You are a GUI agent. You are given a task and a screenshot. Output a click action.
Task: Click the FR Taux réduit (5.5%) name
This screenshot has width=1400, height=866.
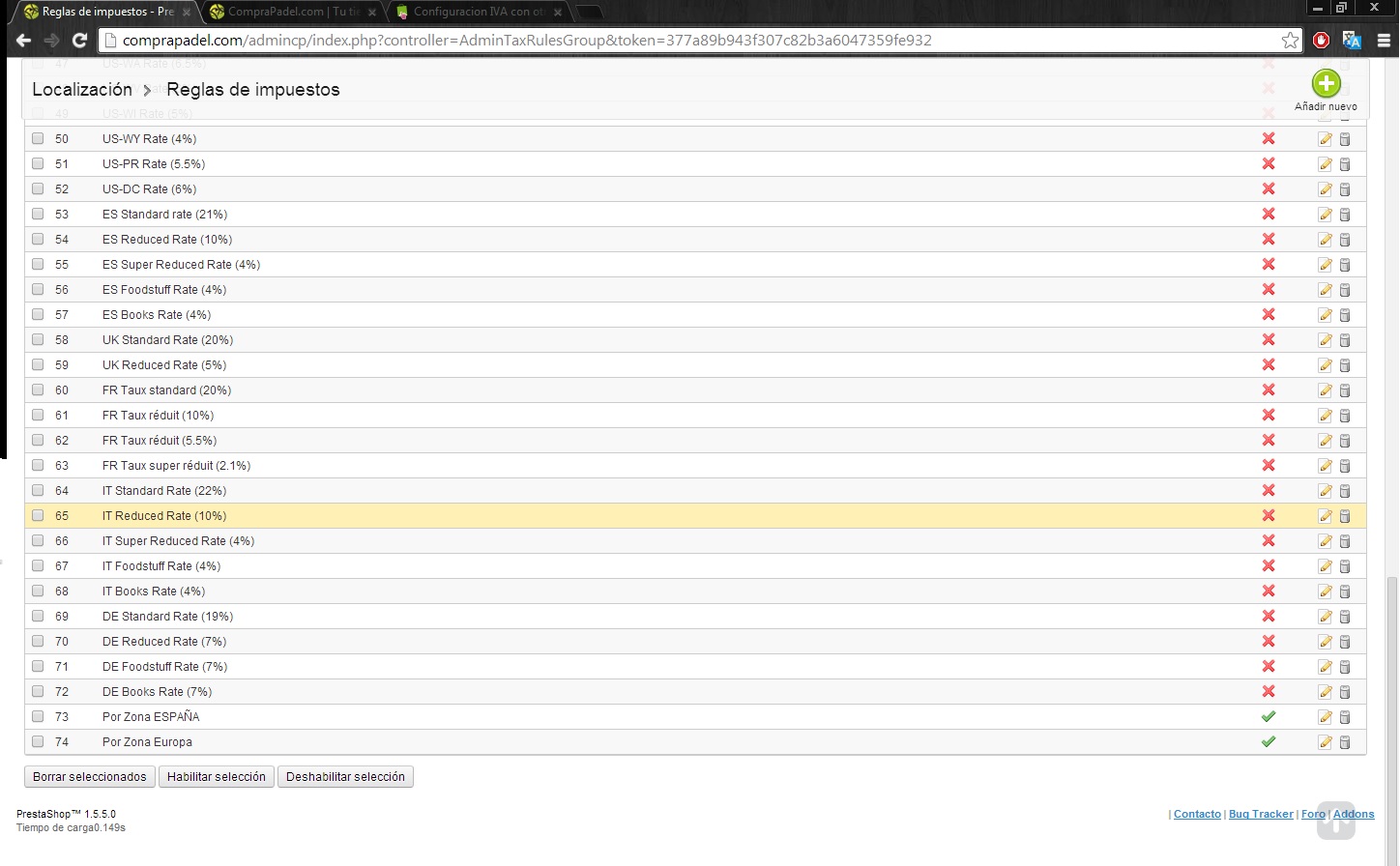click(158, 441)
